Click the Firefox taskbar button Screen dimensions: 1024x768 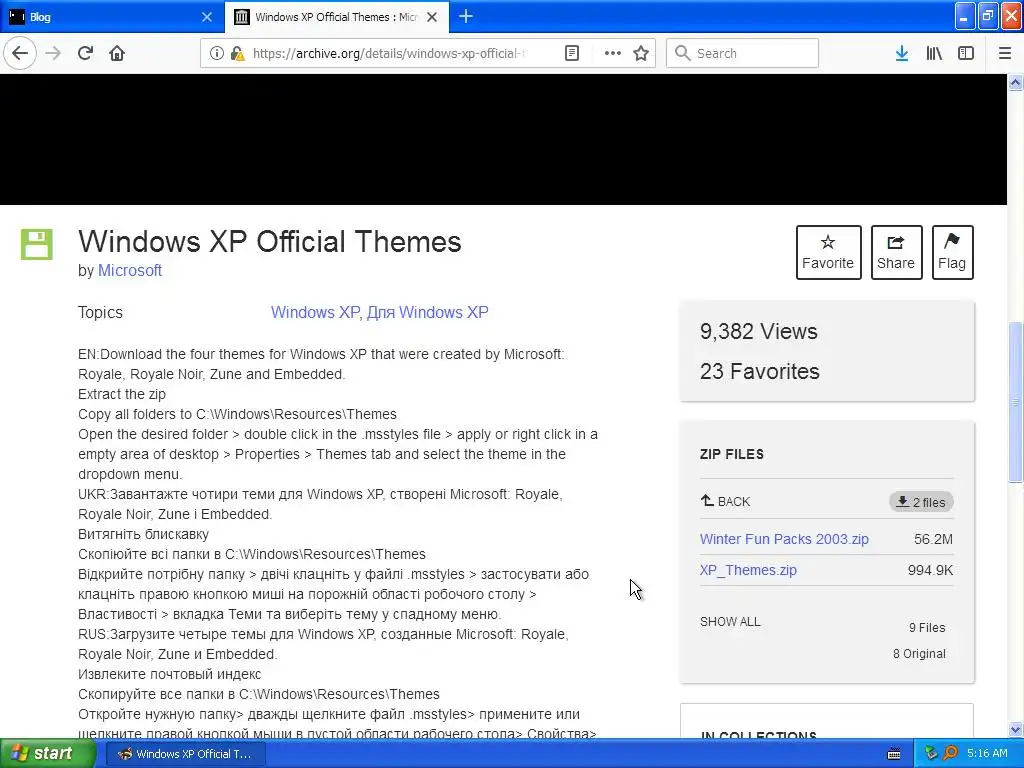(x=185, y=754)
